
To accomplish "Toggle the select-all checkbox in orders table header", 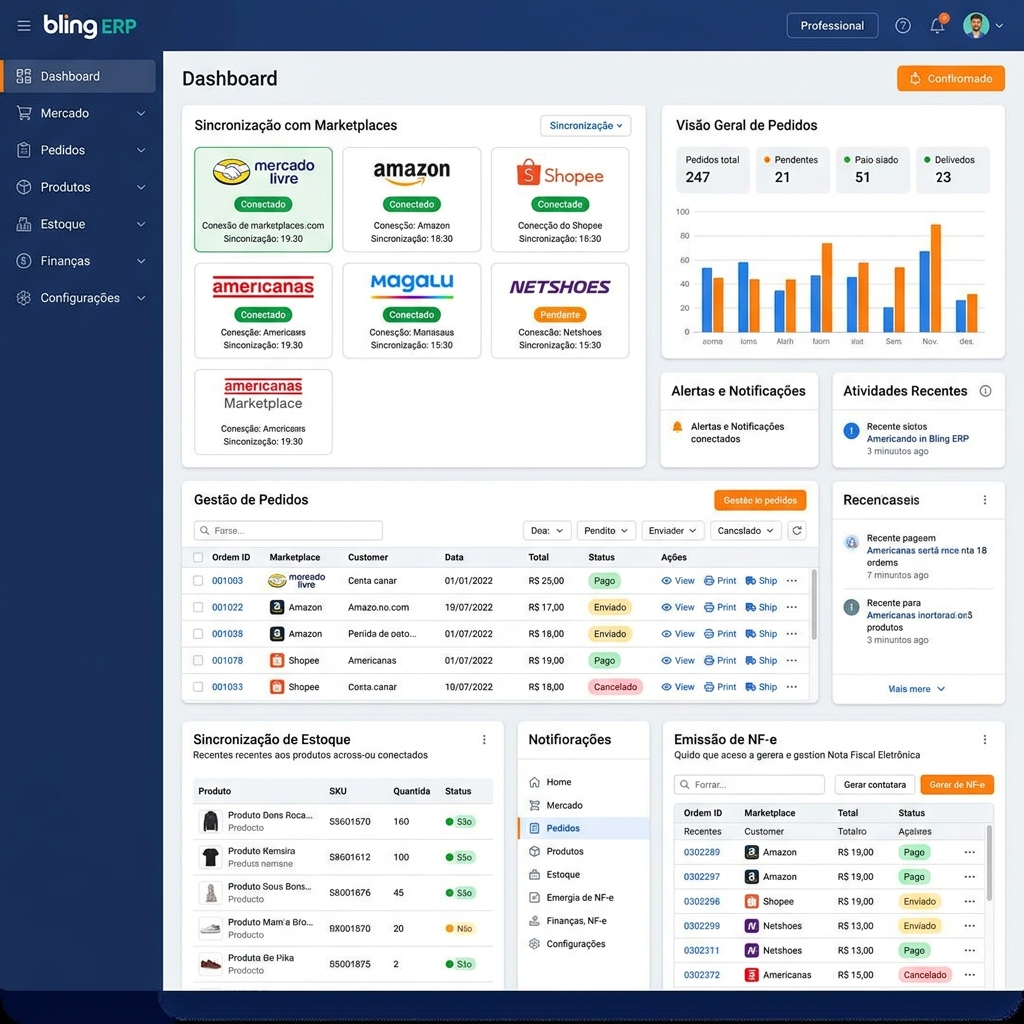I will tap(198, 557).
